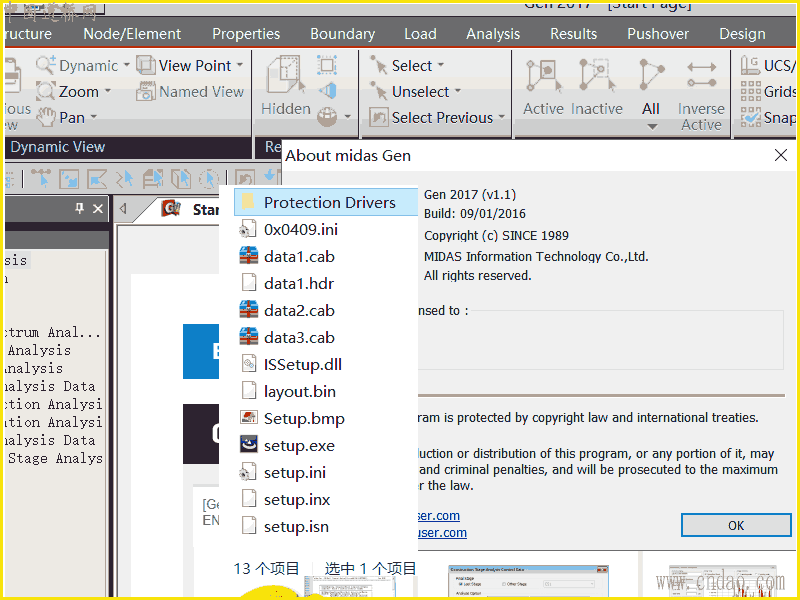The image size is (800, 600).
Task: Click the Named View camera icon
Action: (145, 91)
